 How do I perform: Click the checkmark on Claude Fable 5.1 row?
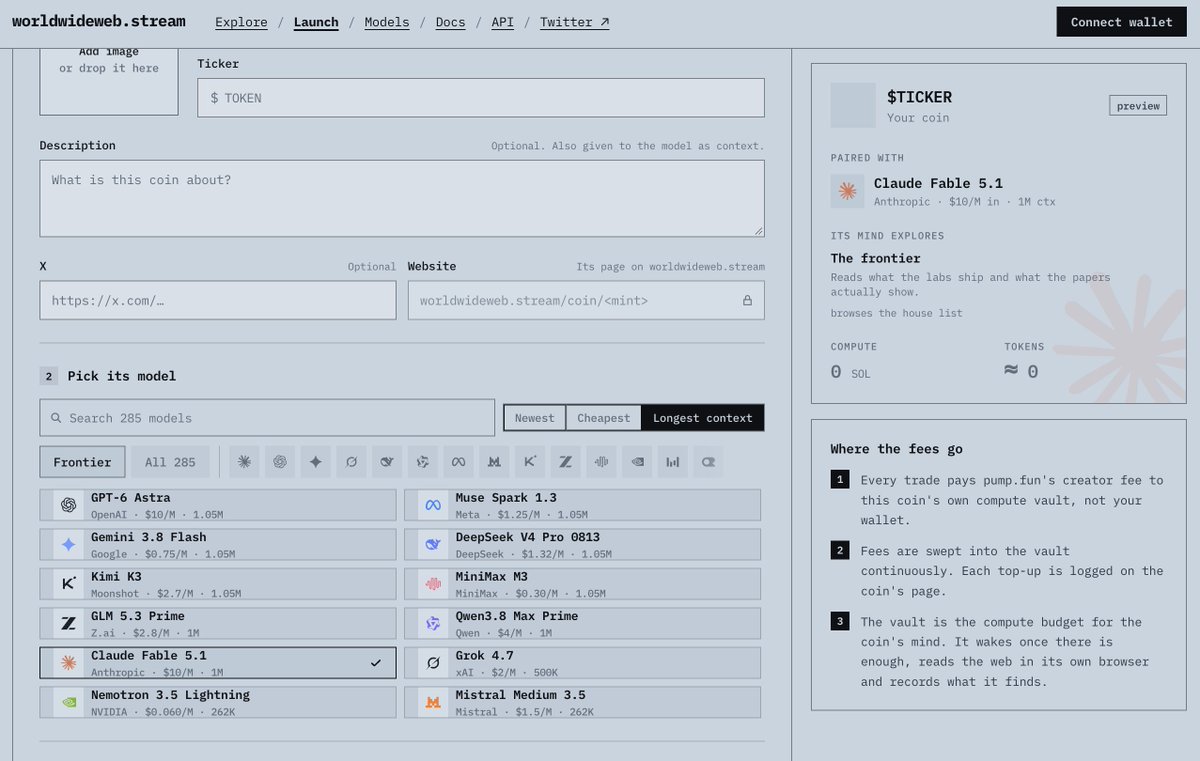376,663
